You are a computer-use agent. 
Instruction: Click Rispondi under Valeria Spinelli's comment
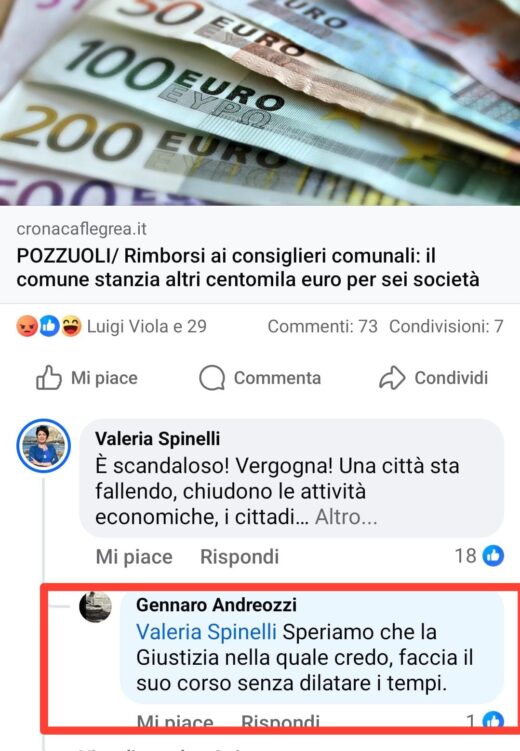click(x=239, y=557)
